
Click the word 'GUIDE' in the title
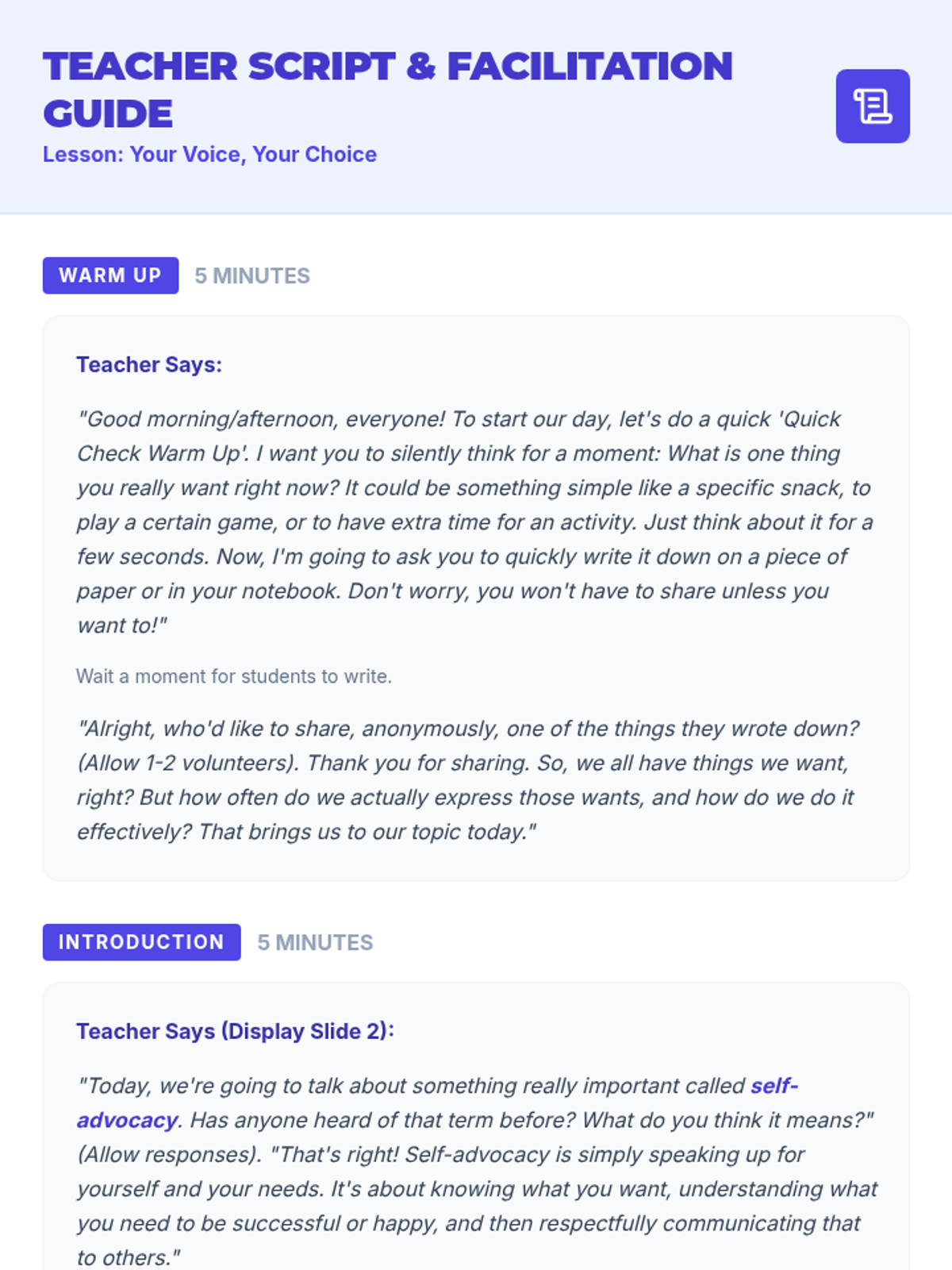[x=108, y=114]
